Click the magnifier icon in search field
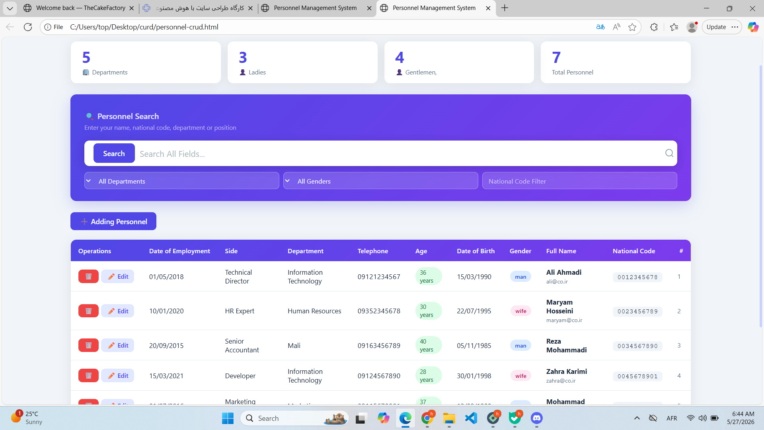The image size is (764, 430). [669, 153]
